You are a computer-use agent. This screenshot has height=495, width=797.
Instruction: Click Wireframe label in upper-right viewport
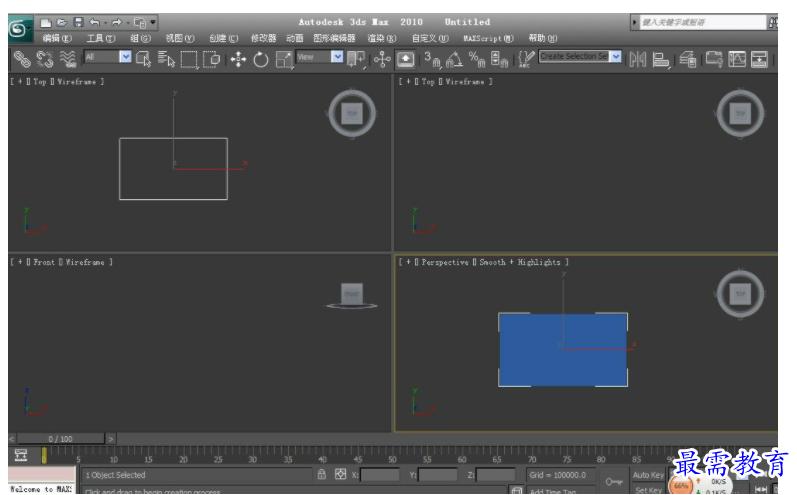click(465, 81)
